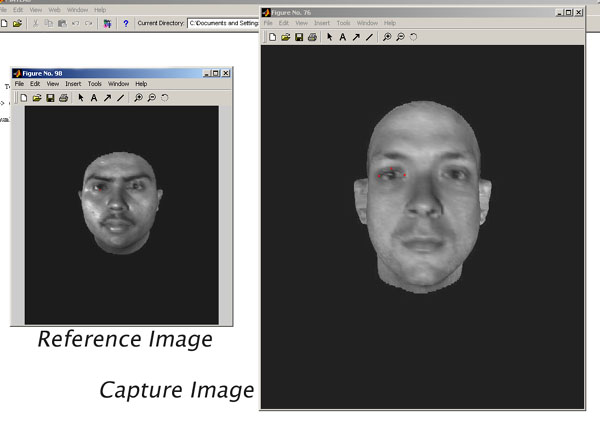Click the Print icon in Figure No. 76
Viewport: 600px width, 421px height.
tap(312, 37)
